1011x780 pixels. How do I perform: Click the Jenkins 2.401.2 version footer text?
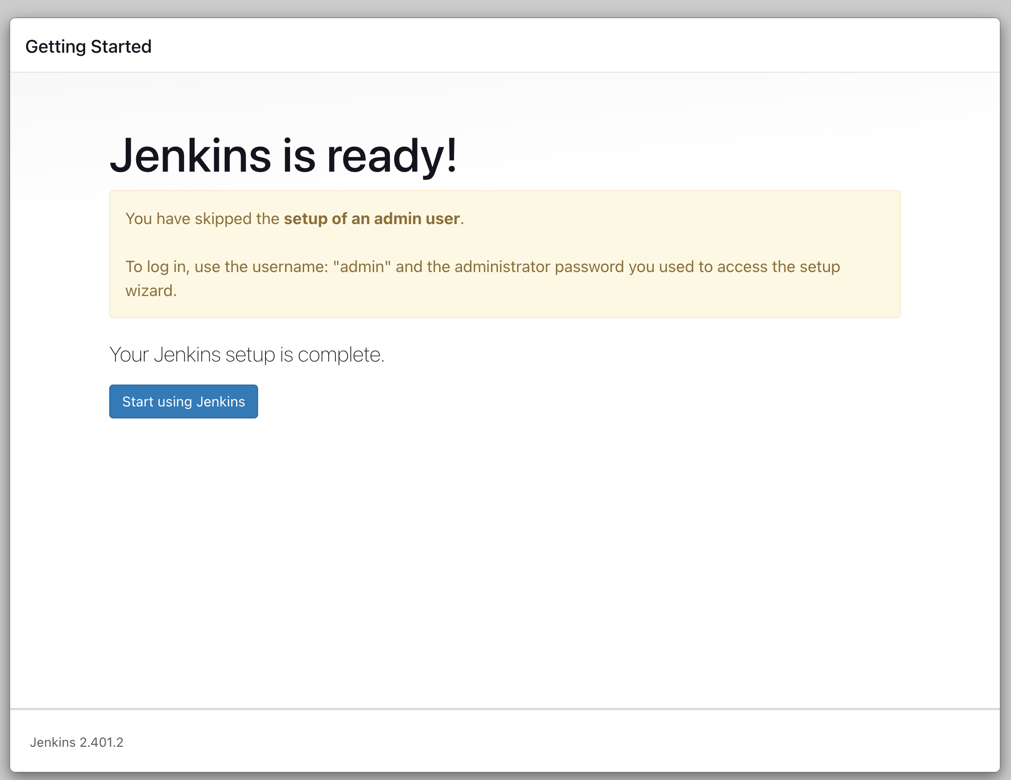77,743
